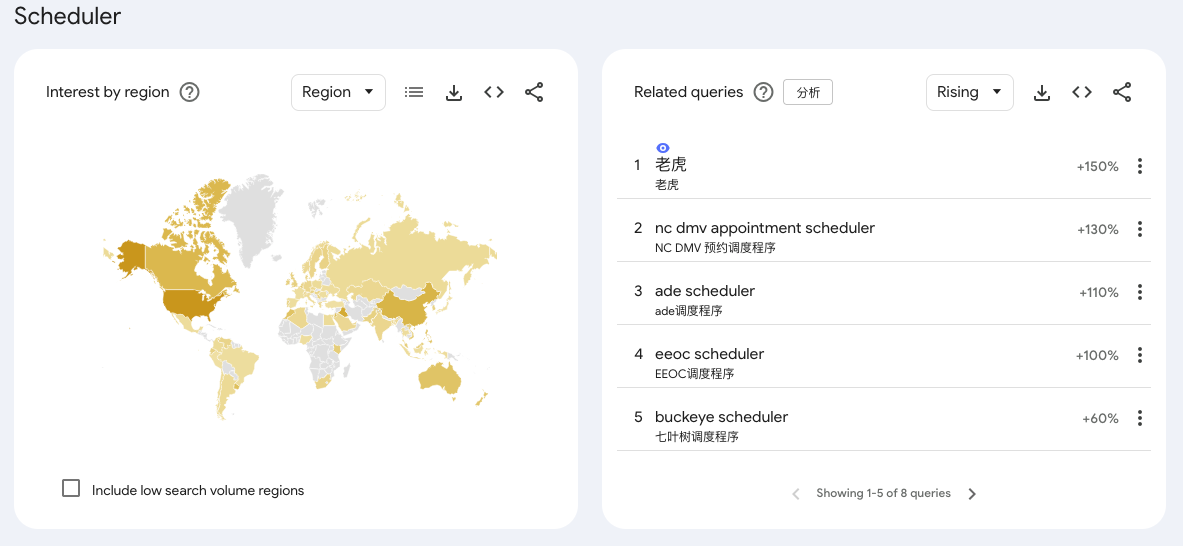Open the Region dropdown
1183x546 pixels.
pos(338,92)
